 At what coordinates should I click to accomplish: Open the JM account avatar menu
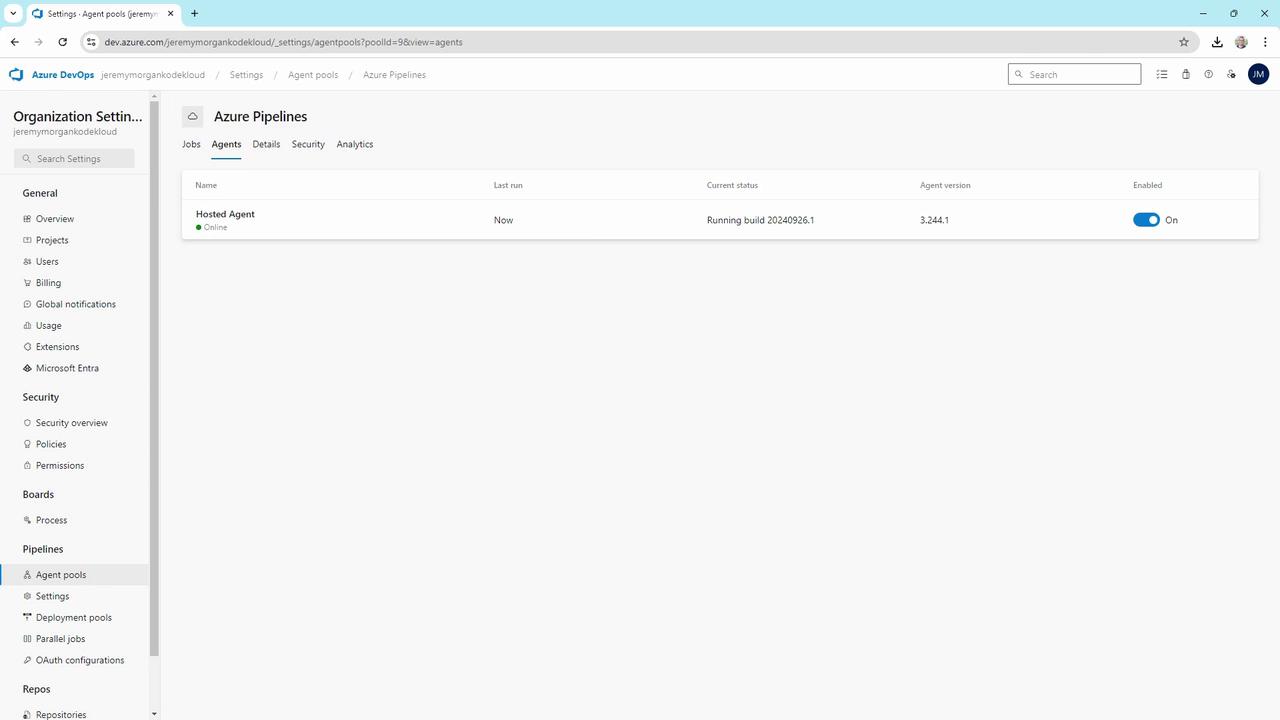1258,74
